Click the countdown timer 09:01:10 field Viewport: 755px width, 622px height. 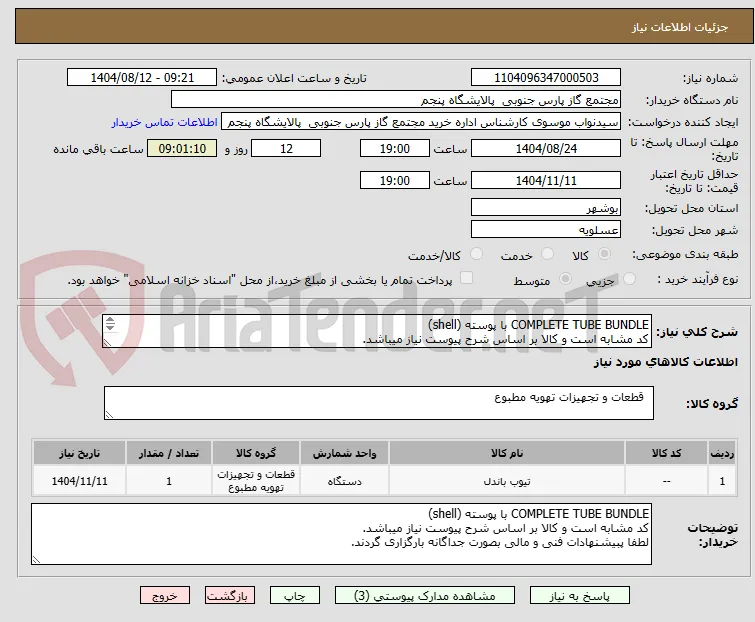(x=182, y=148)
